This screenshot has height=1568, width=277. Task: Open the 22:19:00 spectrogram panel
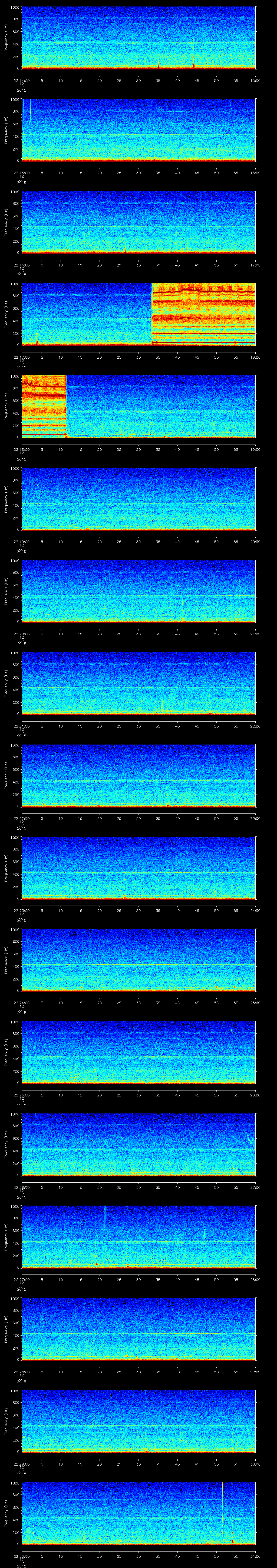[138, 499]
